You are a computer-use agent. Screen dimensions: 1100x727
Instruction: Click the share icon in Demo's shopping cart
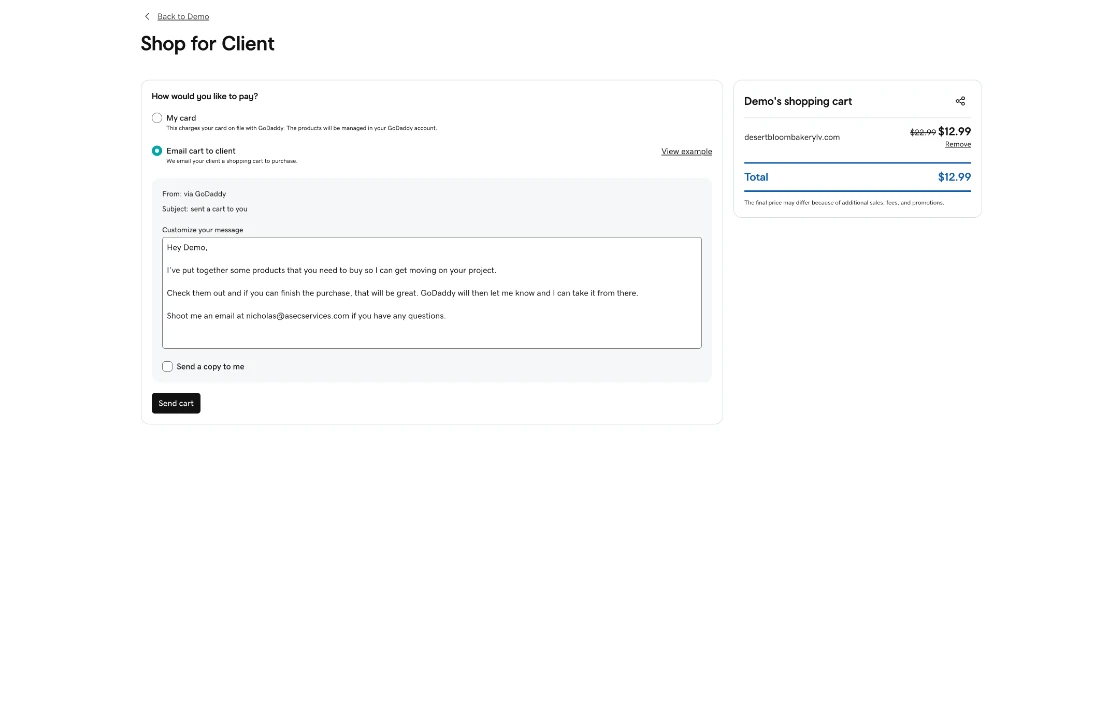pyautogui.click(x=960, y=101)
